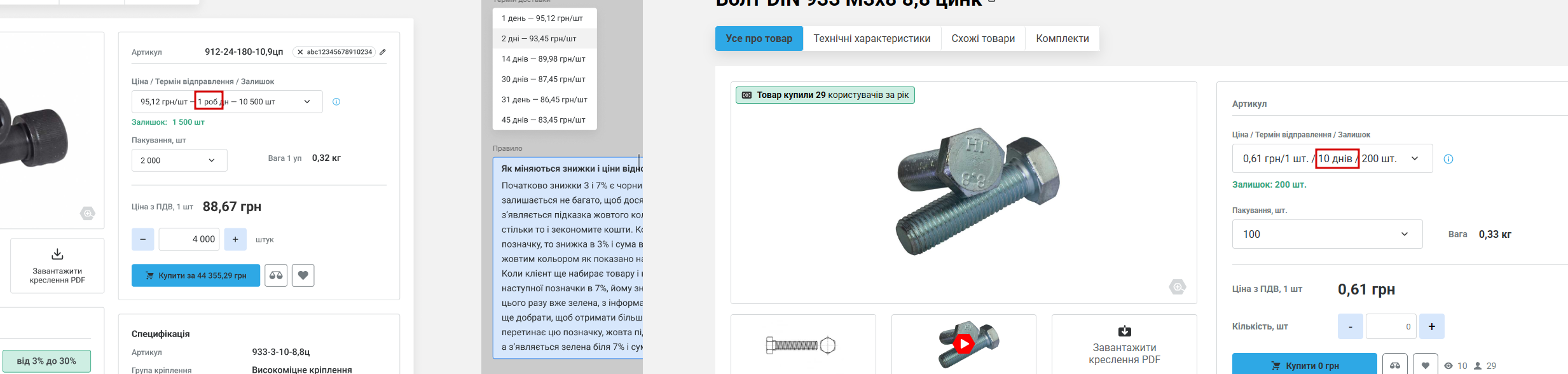Increase Кількість with the plus button
The height and width of the screenshot is (374, 1568).
(x=1432, y=326)
